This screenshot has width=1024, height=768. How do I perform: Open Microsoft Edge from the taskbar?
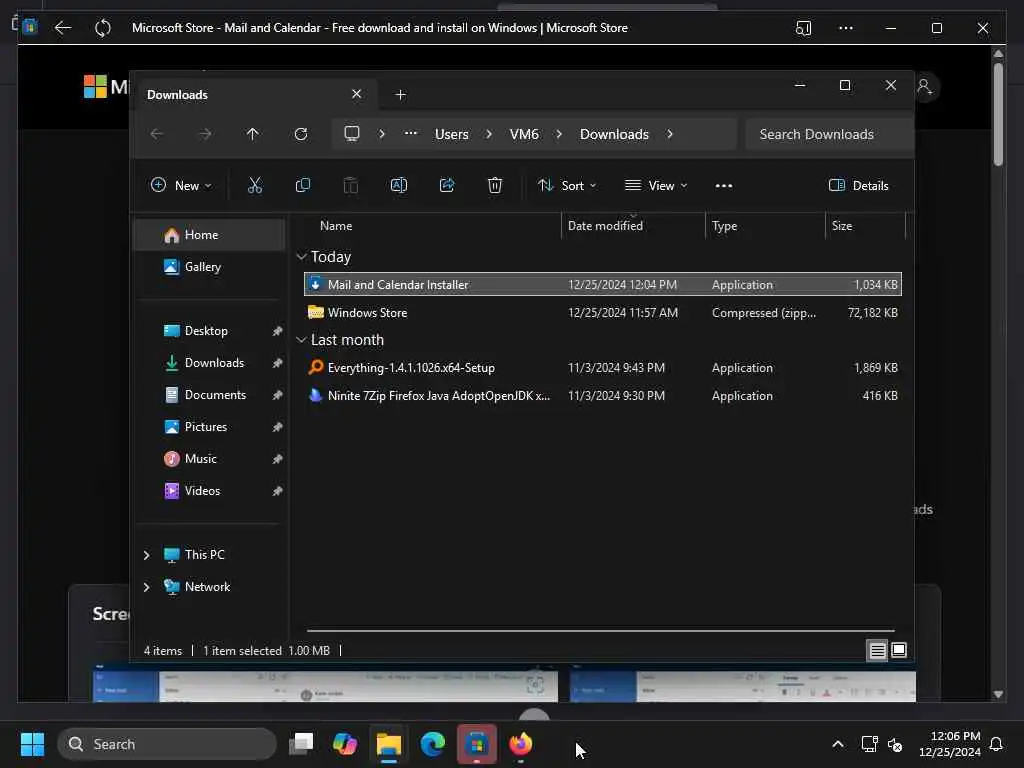click(x=432, y=744)
